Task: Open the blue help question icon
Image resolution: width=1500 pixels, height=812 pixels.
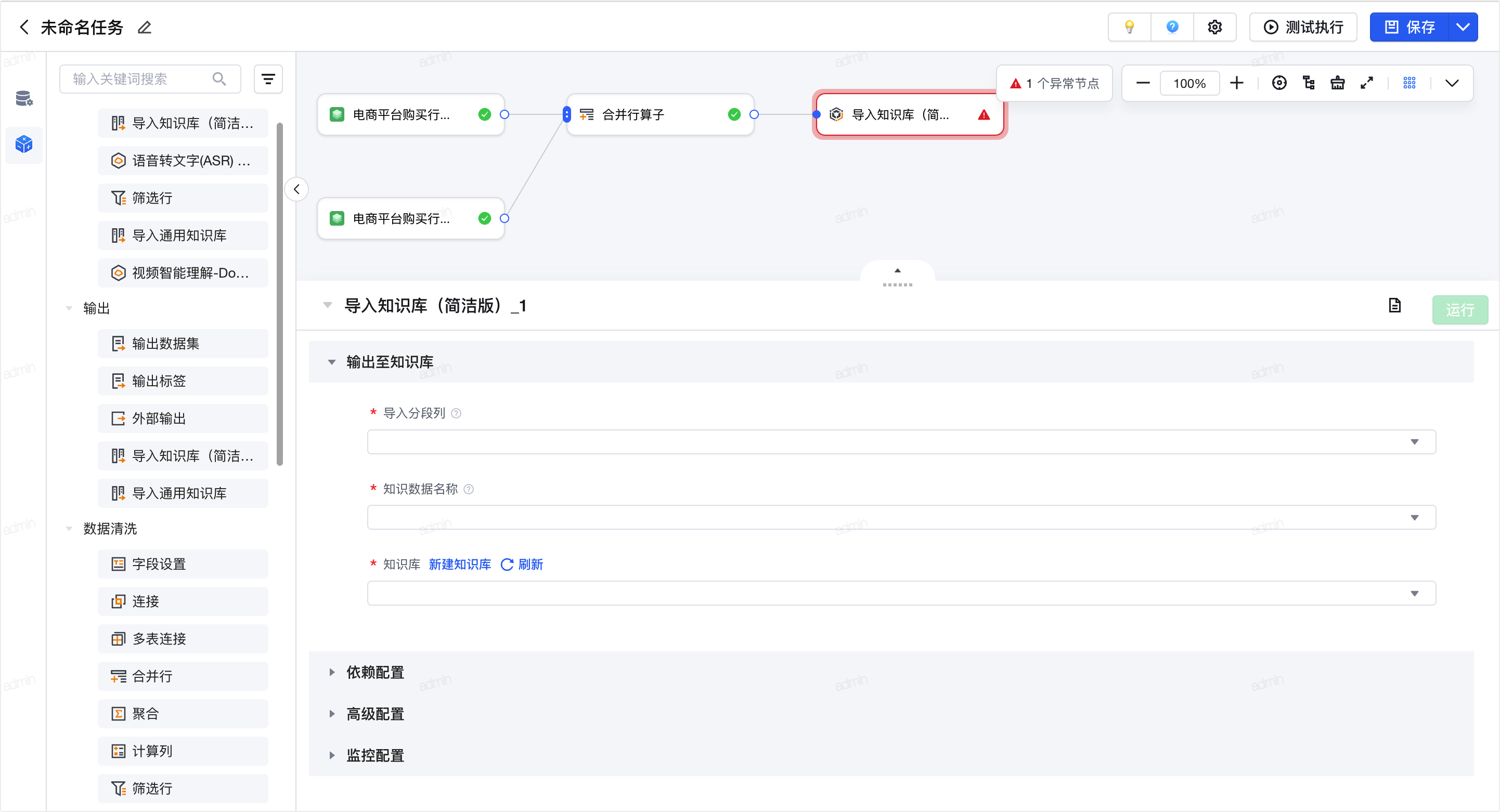Action: [1172, 27]
